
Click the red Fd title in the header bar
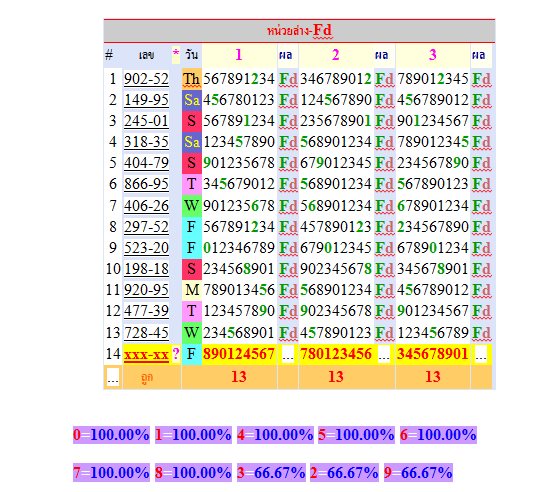322,30
